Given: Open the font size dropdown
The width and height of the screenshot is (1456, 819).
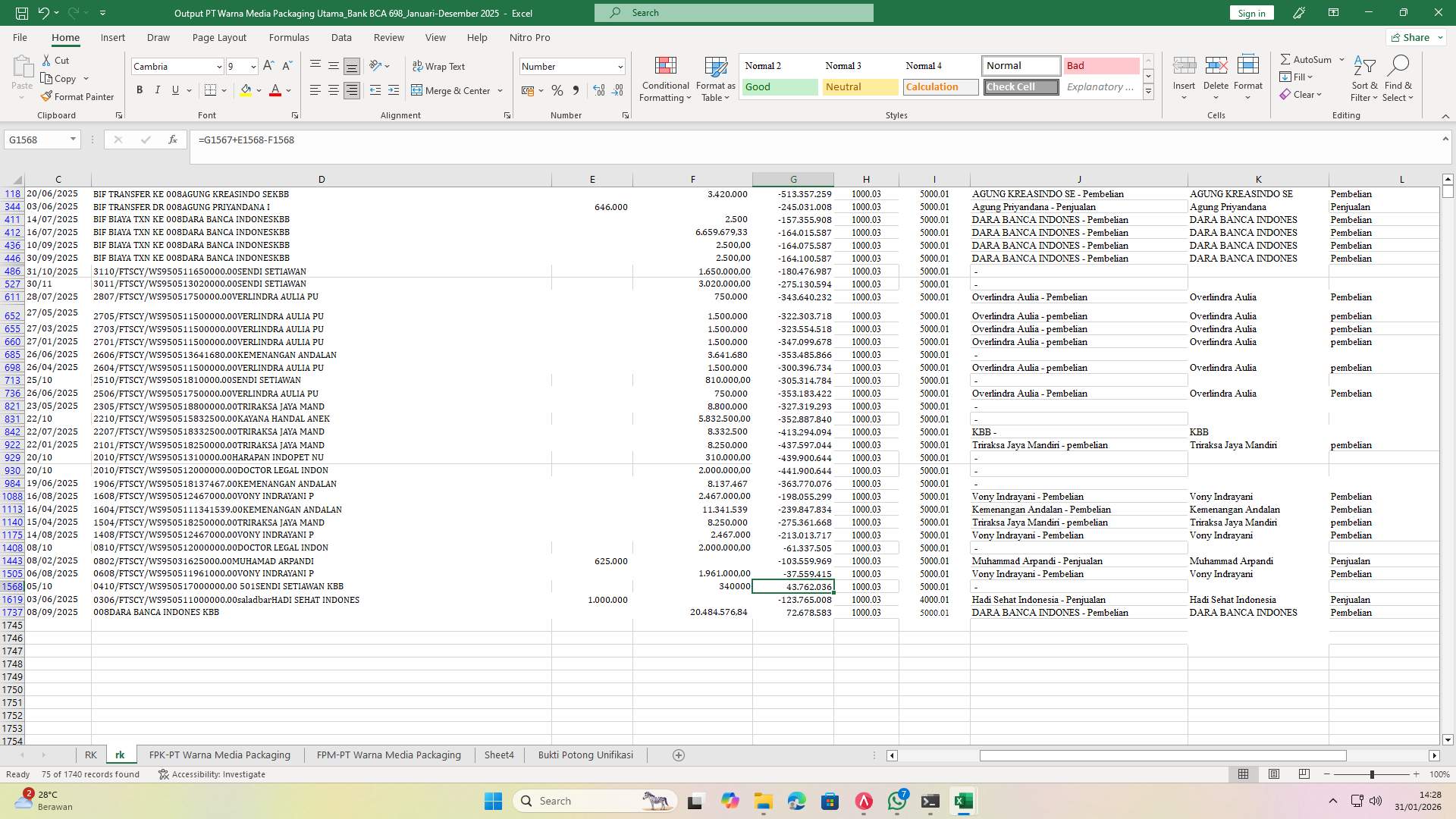Looking at the screenshot, I should [x=253, y=67].
